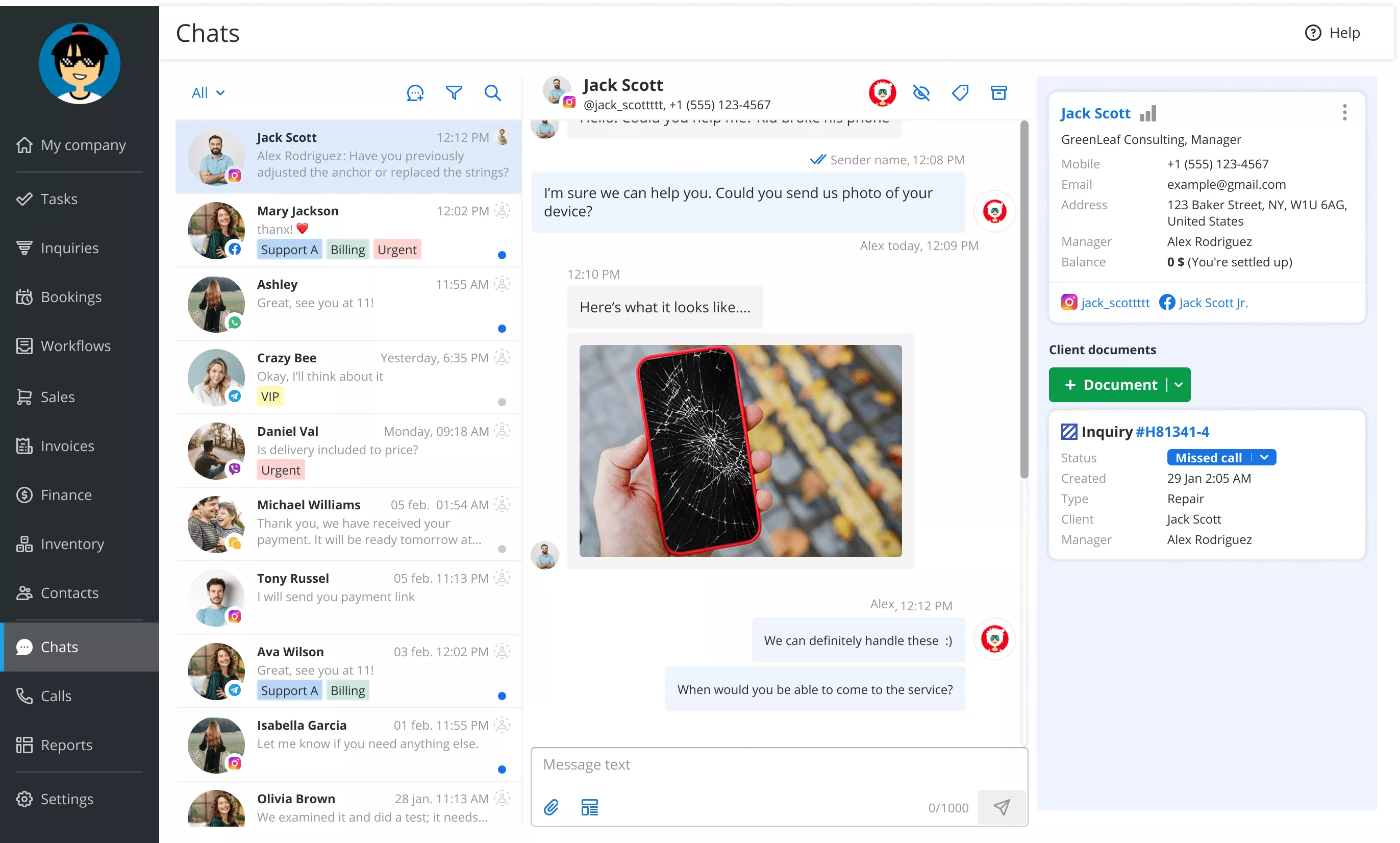
Task: Mark the conversation as unread with eye icon
Action: pos(921,92)
